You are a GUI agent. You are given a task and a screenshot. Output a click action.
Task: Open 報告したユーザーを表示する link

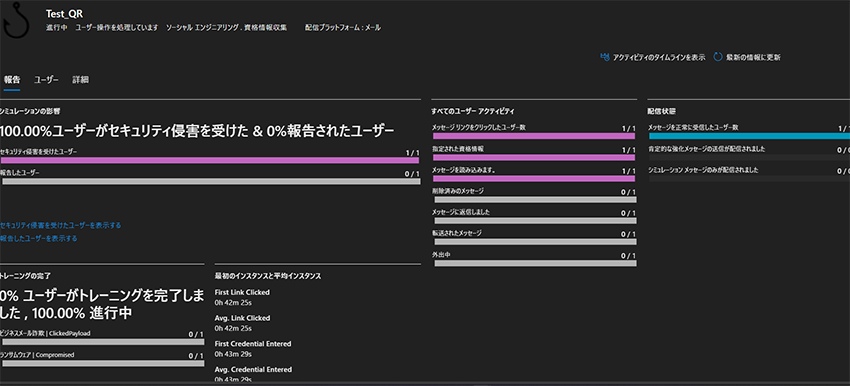point(38,239)
